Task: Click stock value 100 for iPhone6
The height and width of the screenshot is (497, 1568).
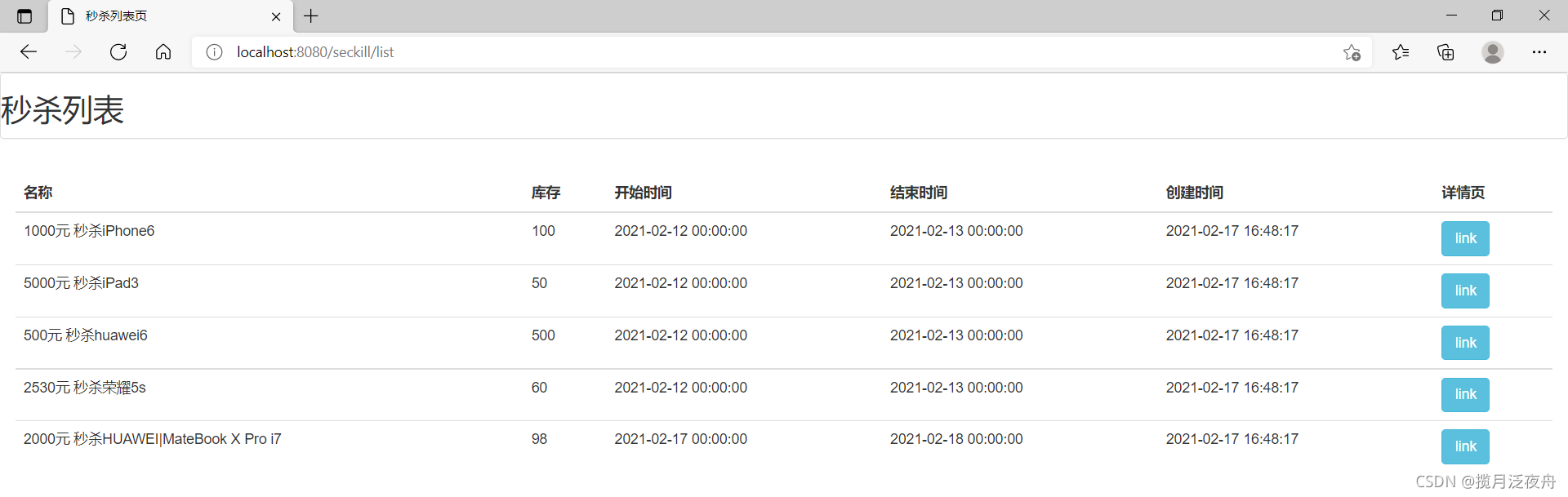Action: (543, 231)
